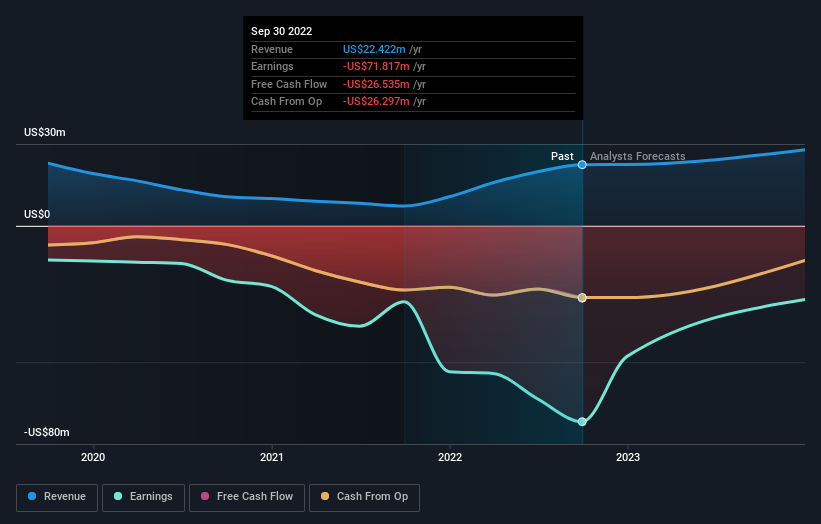Viewport: 821px width, 524px height.
Task: Toggle the Revenue legend button
Action: pyautogui.click(x=57, y=497)
